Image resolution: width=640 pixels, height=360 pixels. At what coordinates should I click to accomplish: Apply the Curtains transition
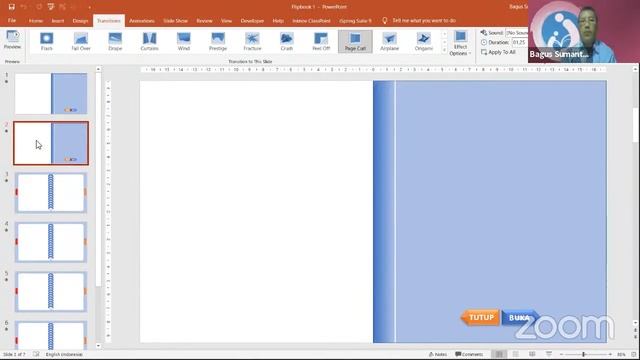point(149,41)
